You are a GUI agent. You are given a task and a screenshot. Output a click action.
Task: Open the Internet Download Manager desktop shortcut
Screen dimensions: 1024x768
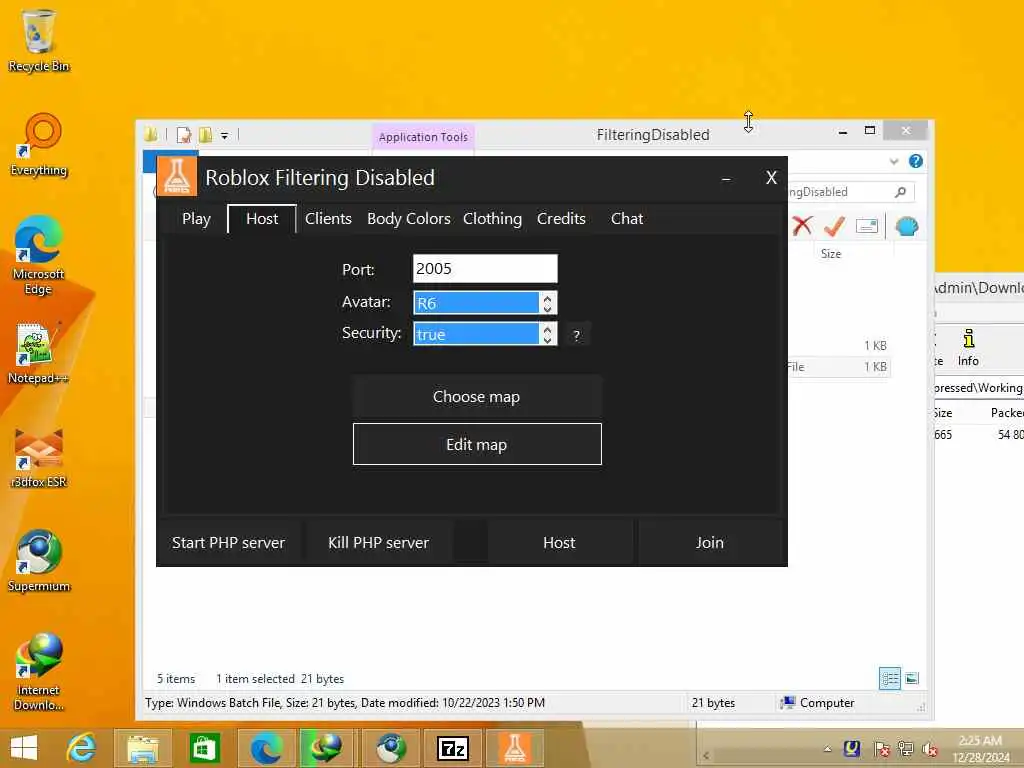tap(39, 671)
